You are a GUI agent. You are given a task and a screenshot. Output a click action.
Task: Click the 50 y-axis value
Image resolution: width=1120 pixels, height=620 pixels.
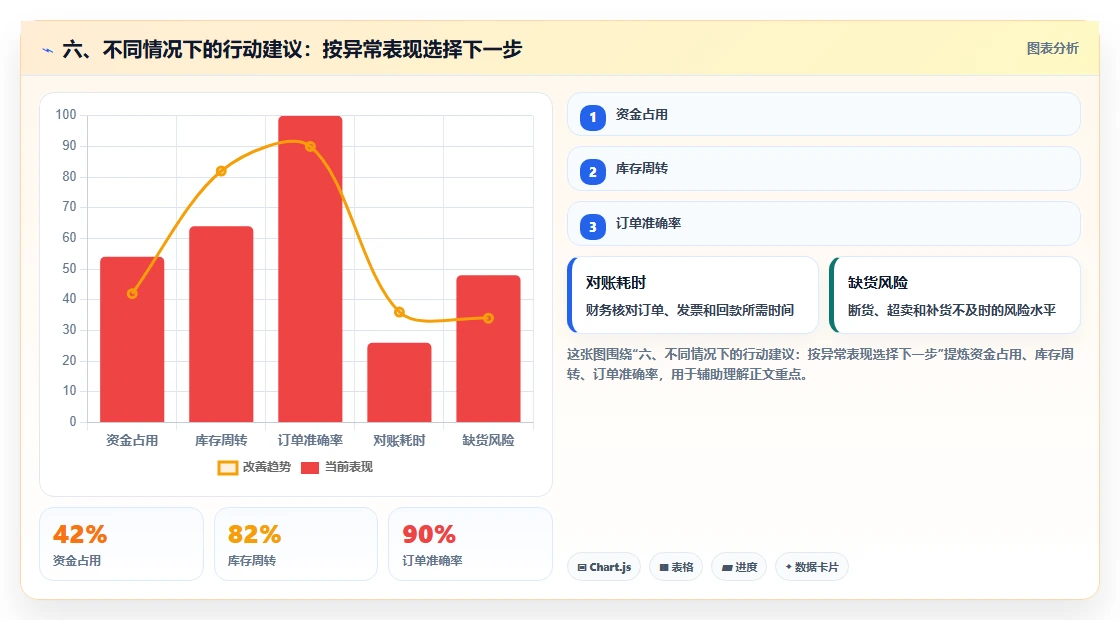click(x=69, y=269)
